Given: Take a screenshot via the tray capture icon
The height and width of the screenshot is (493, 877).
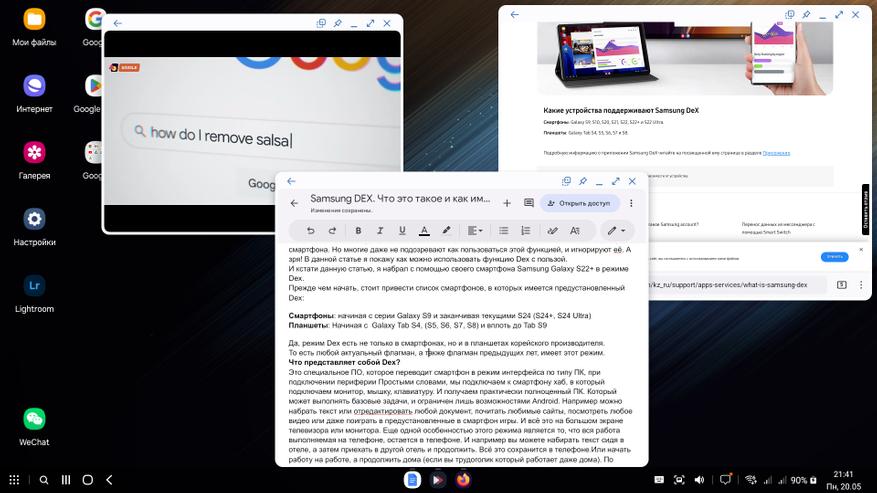Looking at the screenshot, I should tap(679, 480).
